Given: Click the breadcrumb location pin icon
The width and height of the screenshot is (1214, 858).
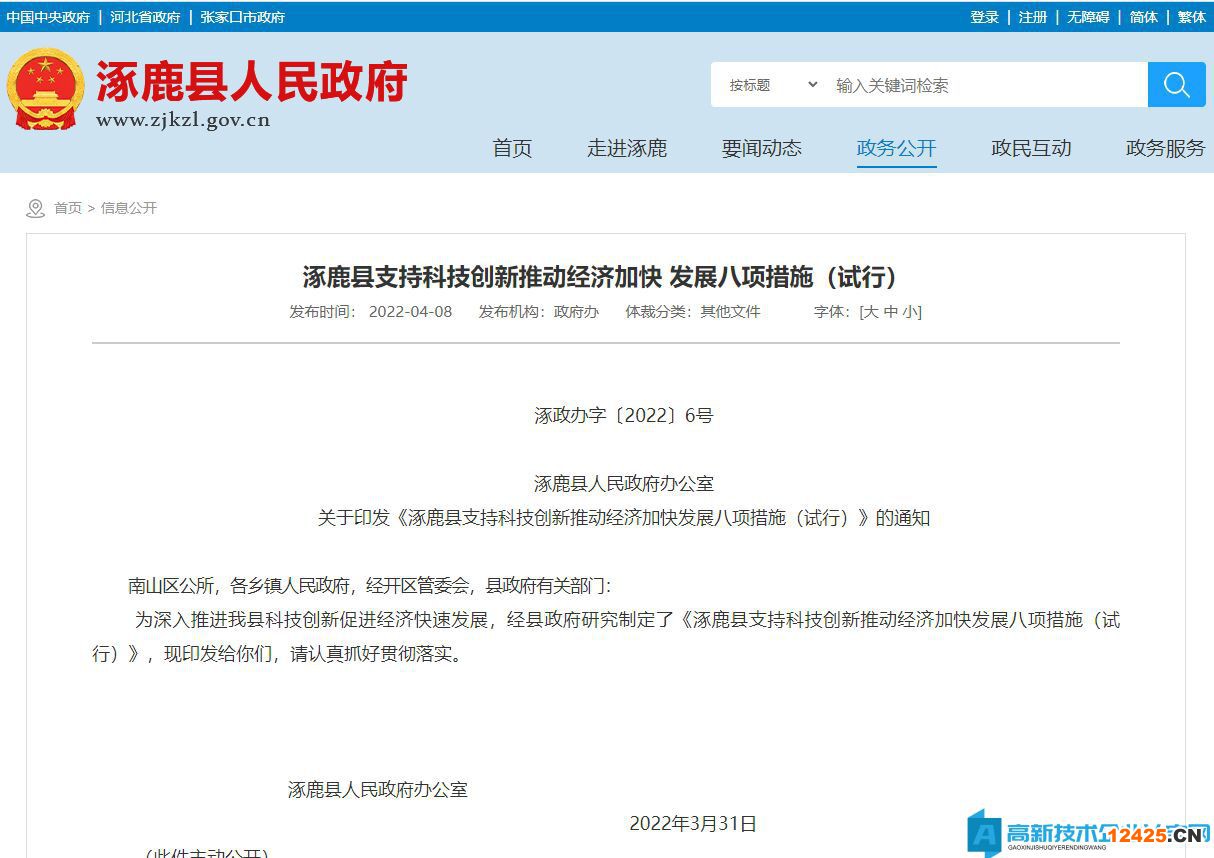Looking at the screenshot, I should click(x=36, y=207).
